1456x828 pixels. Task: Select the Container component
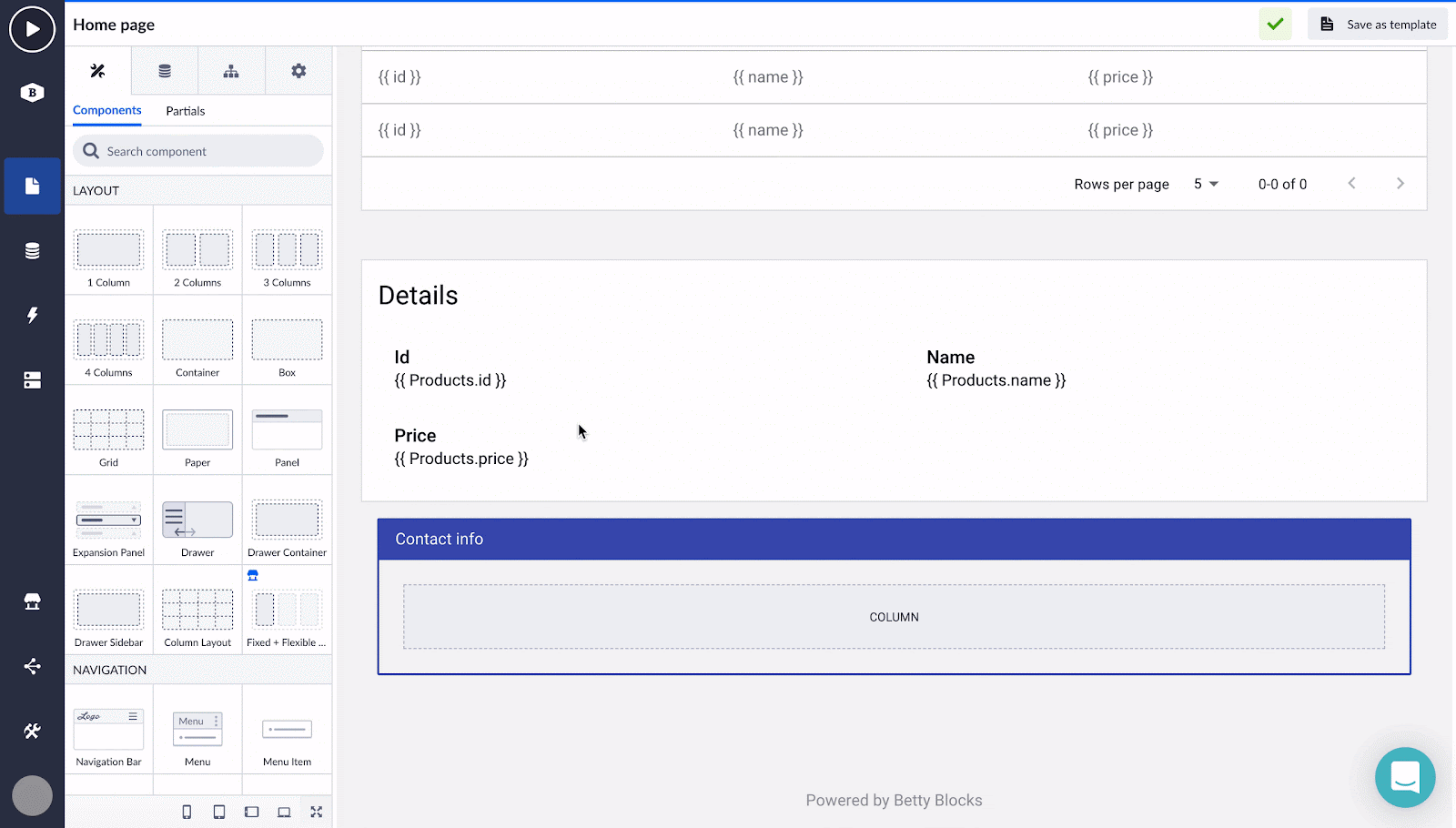click(x=197, y=339)
